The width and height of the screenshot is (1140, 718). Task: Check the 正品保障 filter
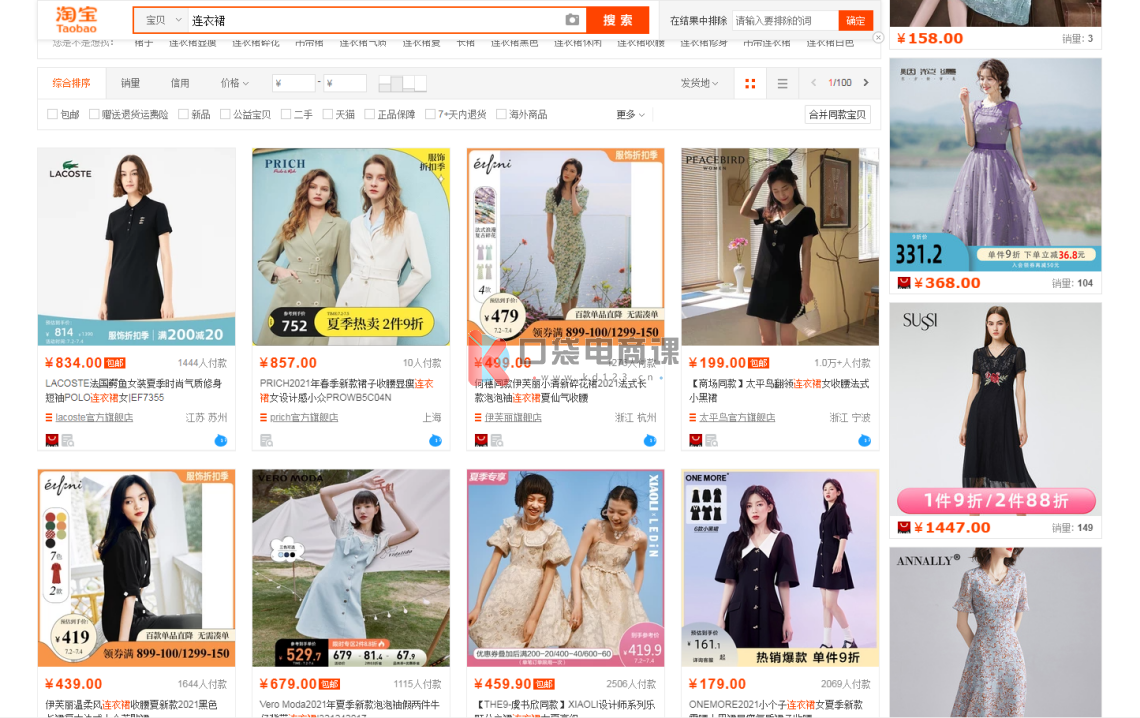[x=369, y=114]
